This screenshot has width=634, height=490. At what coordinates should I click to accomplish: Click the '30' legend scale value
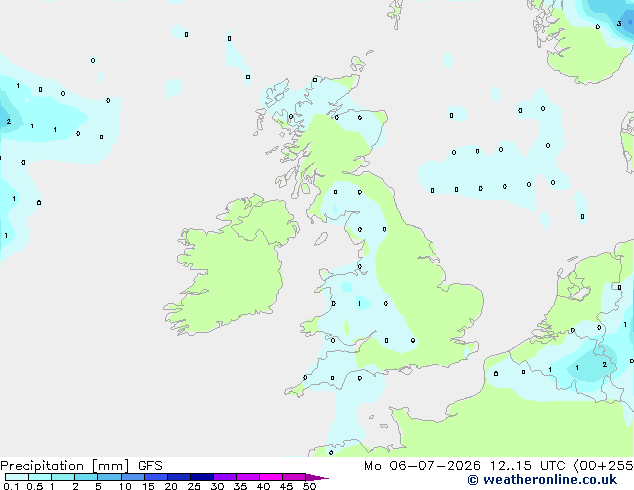point(217,486)
